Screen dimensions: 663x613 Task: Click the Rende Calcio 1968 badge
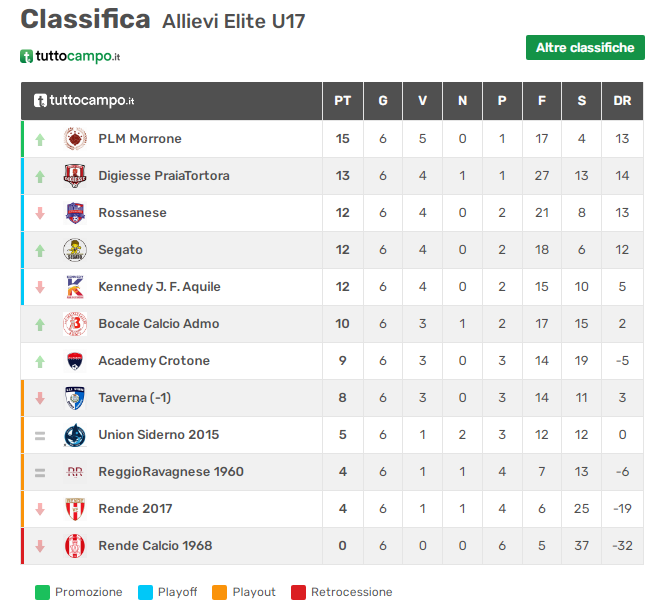(75, 546)
